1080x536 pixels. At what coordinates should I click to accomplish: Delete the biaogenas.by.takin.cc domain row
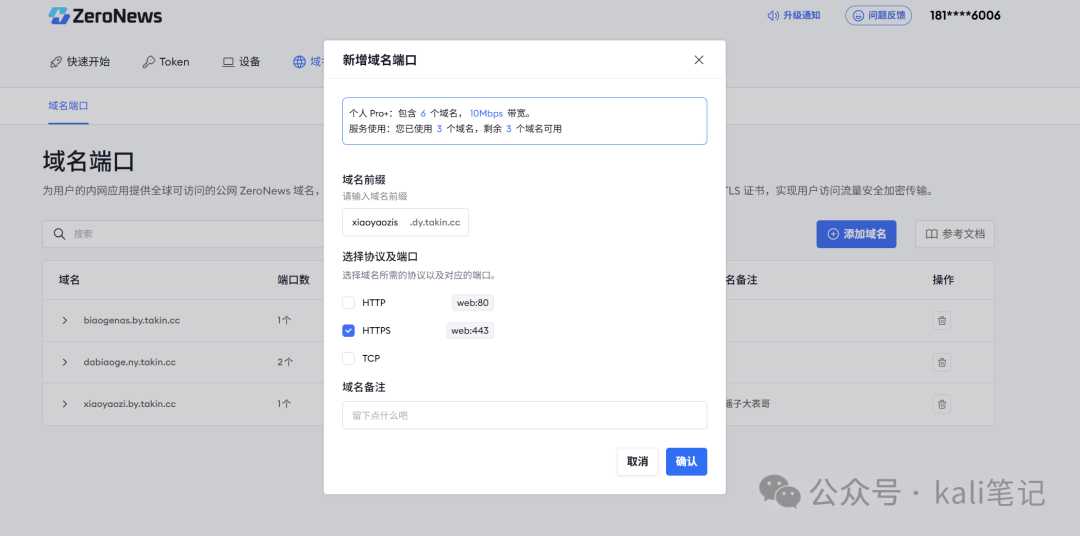(941, 321)
